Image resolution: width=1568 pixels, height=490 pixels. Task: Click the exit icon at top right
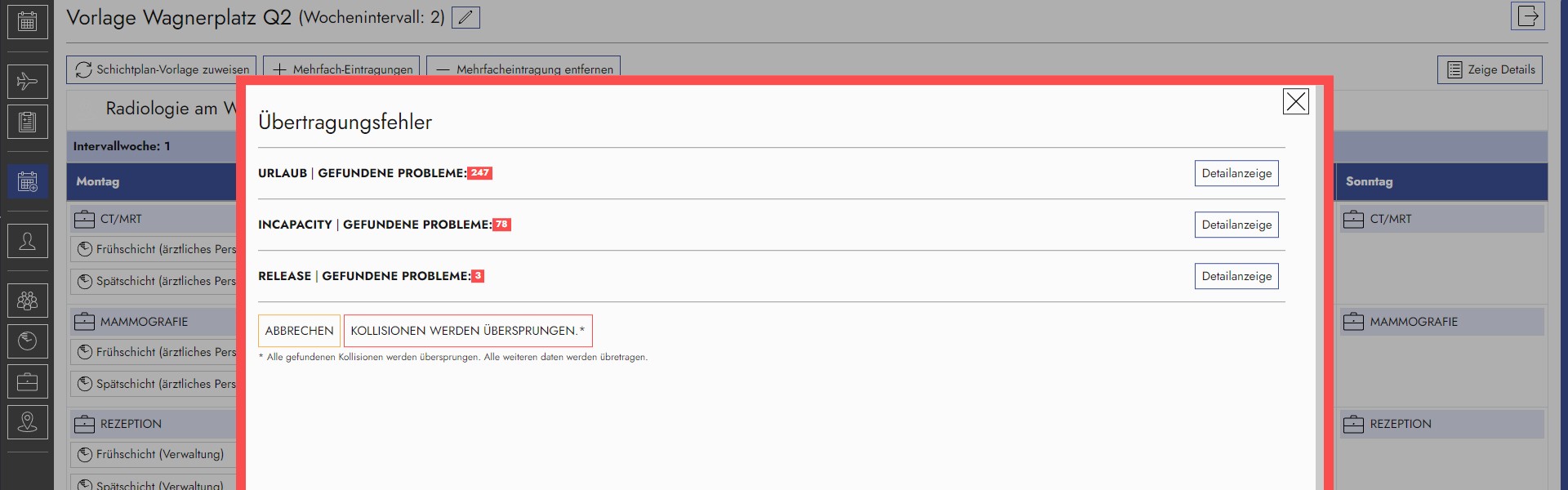click(x=1527, y=16)
